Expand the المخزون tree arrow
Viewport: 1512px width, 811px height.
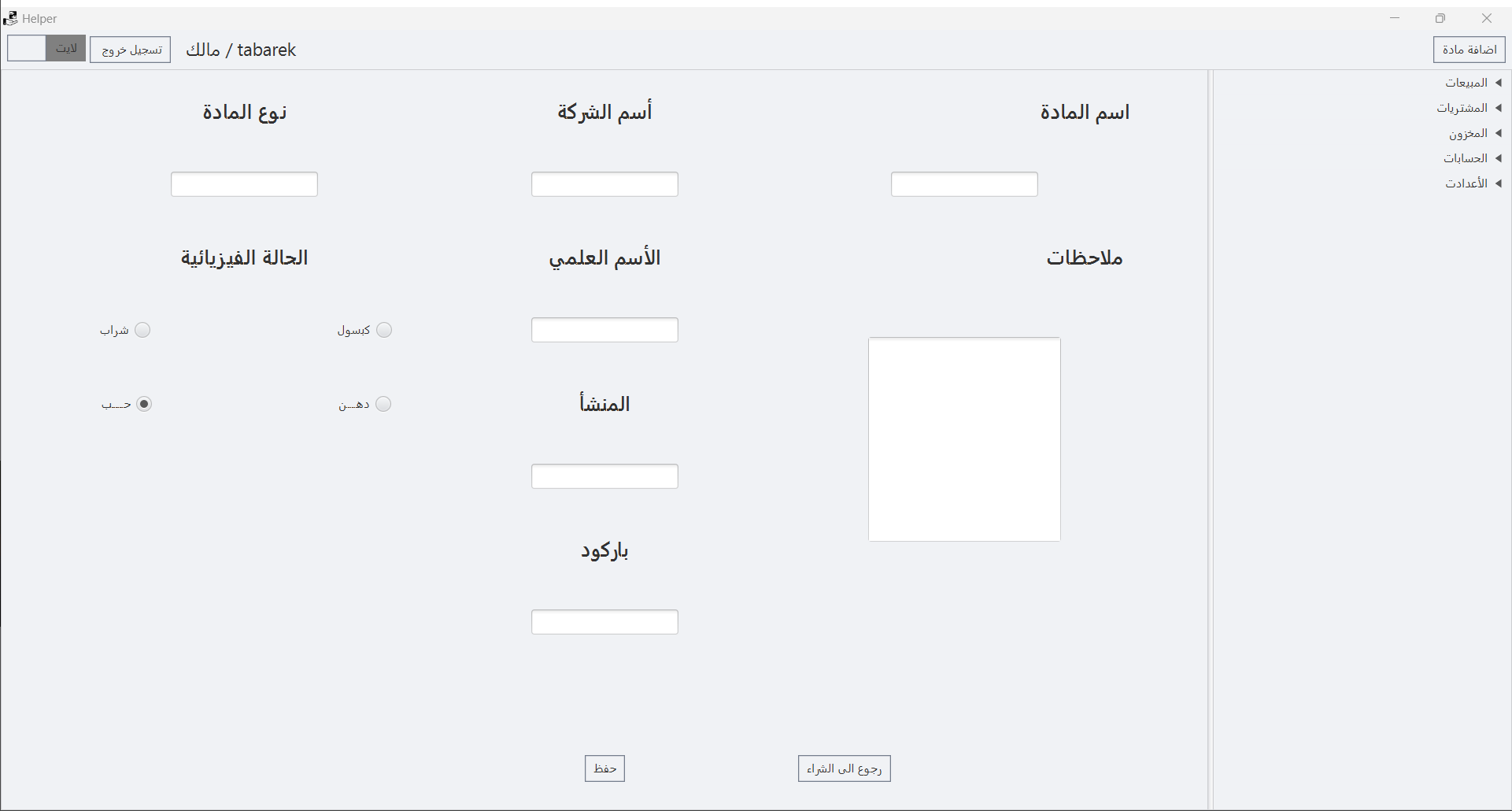coord(1499,133)
